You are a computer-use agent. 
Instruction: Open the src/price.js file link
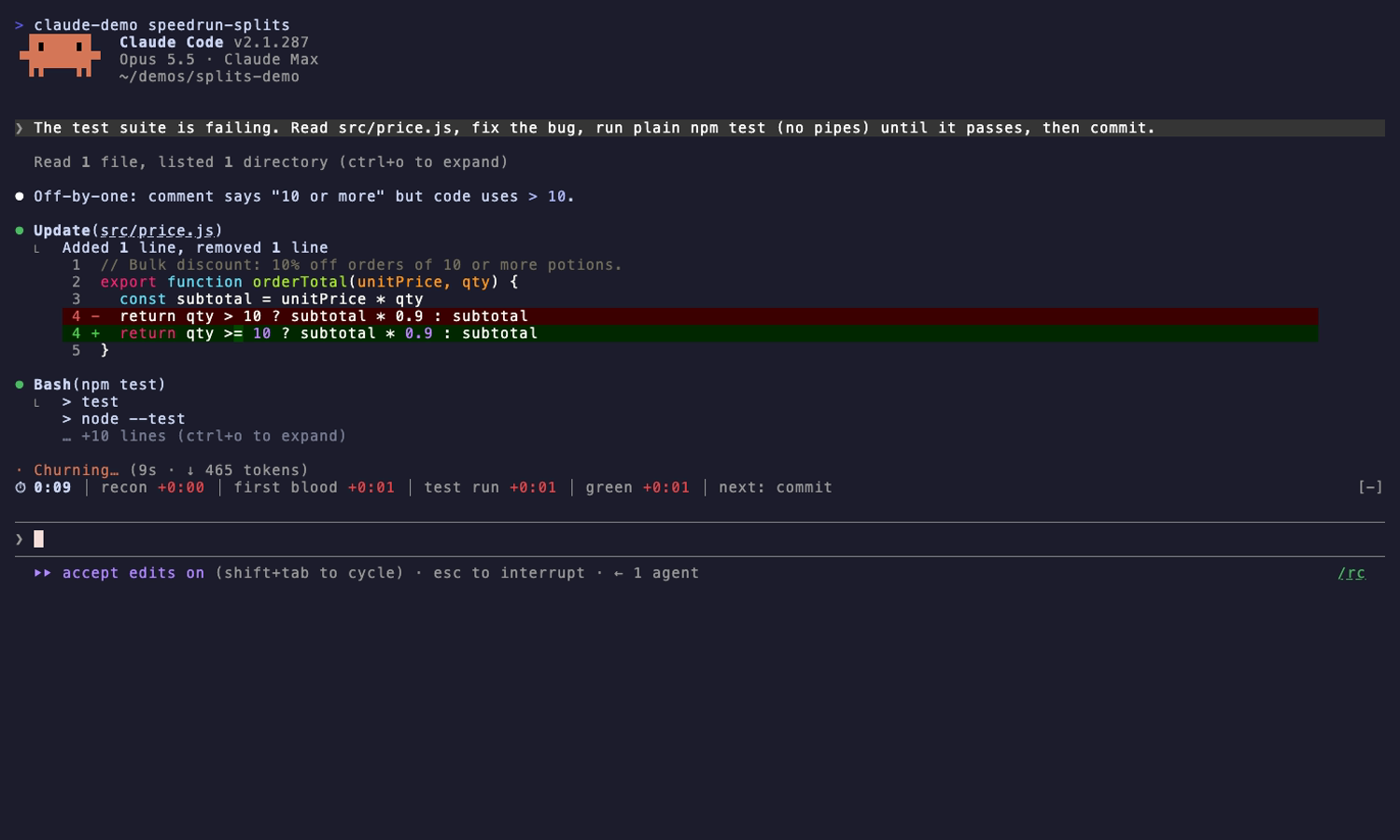[x=157, y=231]
